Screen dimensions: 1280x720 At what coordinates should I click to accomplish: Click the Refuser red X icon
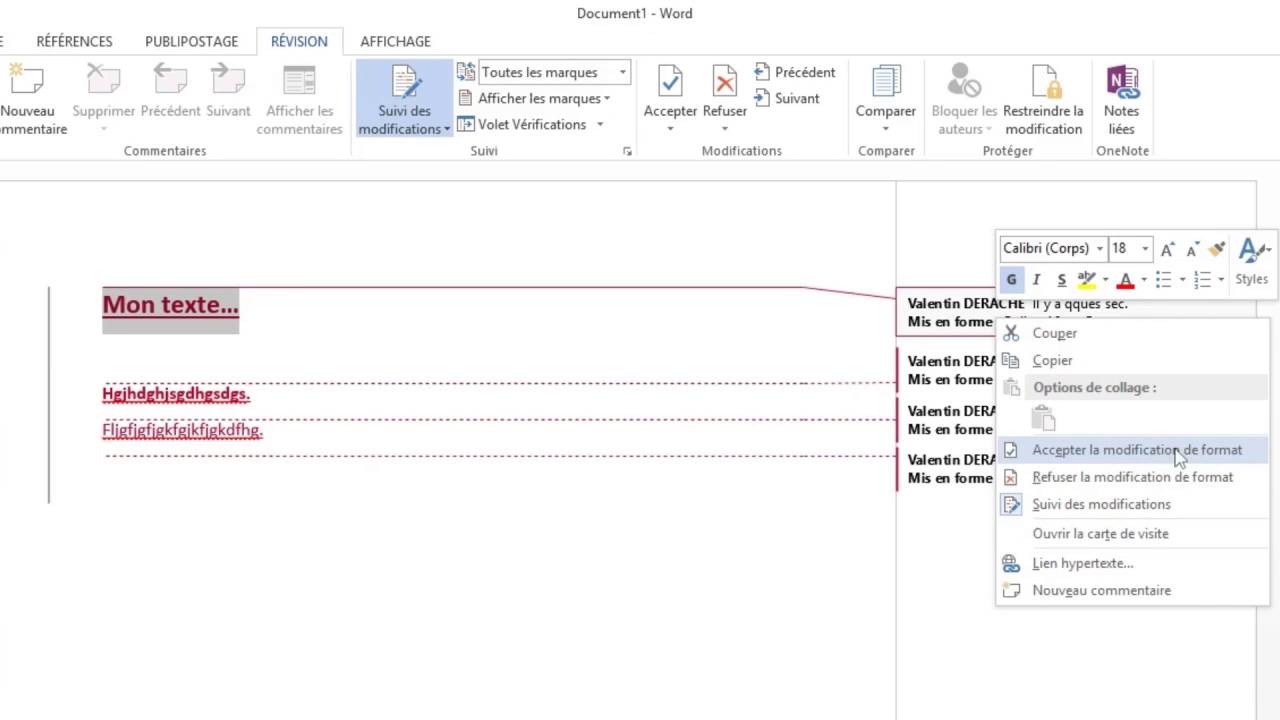(724, 82)
